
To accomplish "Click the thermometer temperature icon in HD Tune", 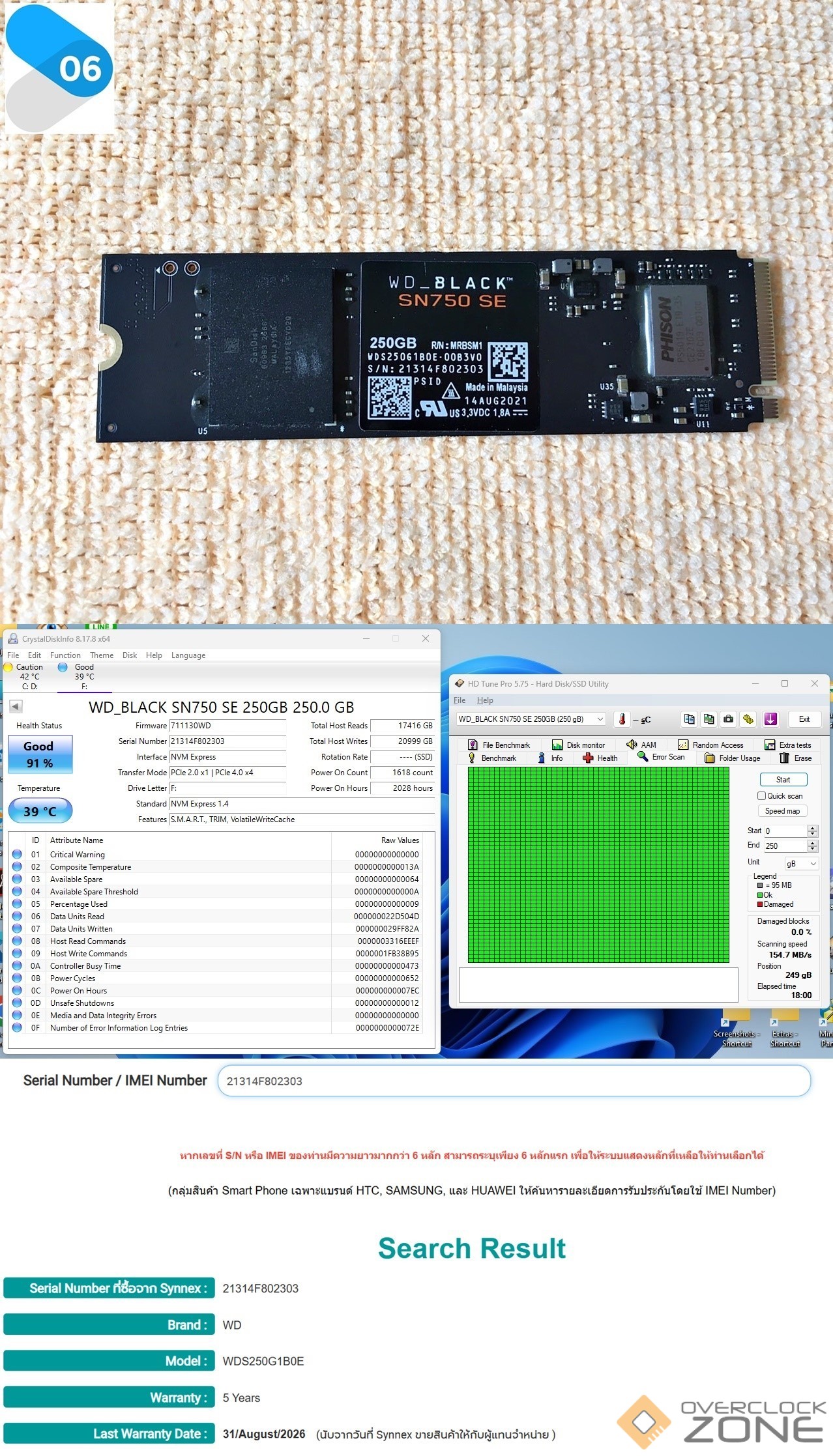I will [622, 719].
